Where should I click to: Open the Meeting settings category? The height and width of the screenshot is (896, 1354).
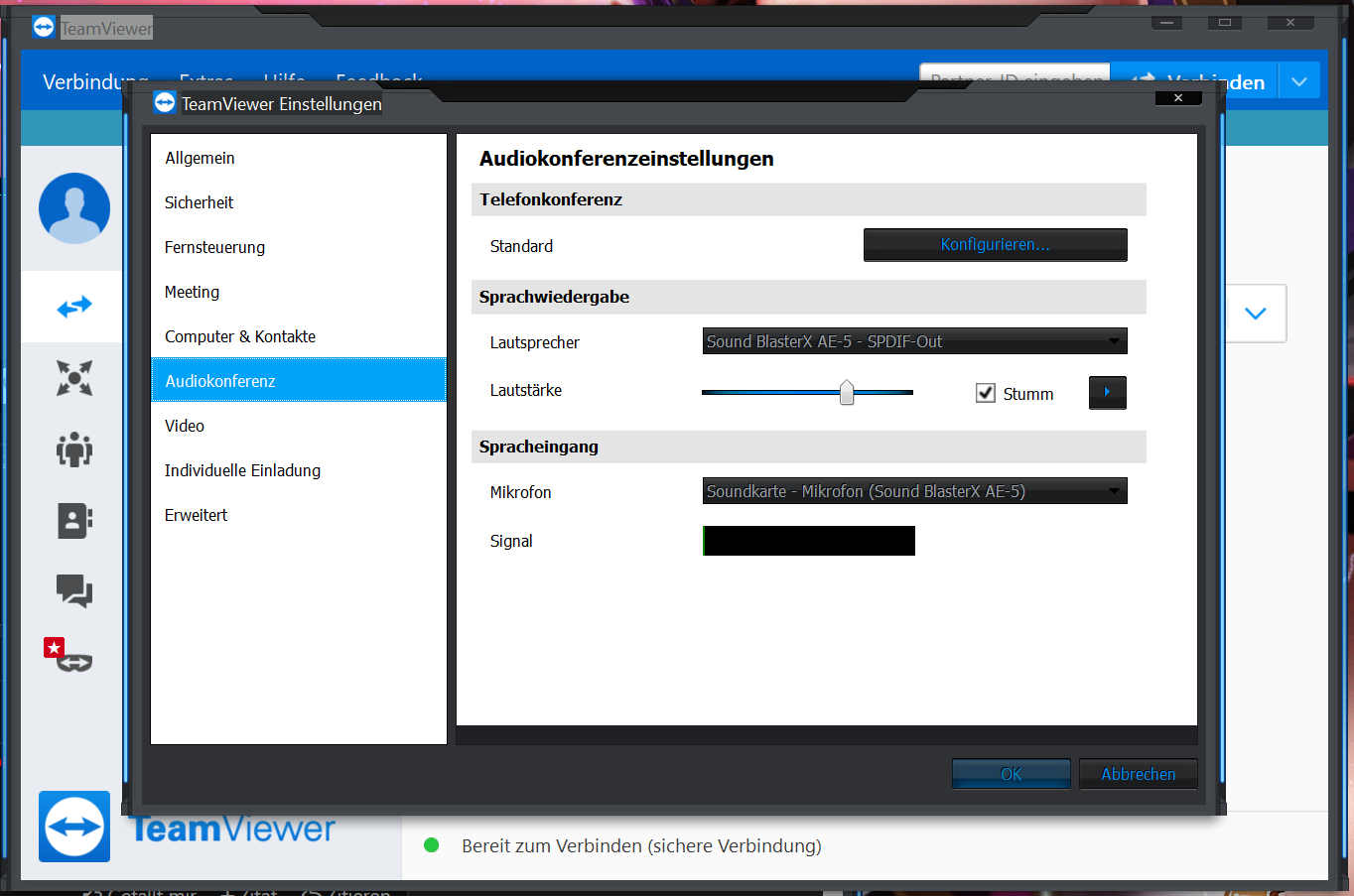click(298, 292)
